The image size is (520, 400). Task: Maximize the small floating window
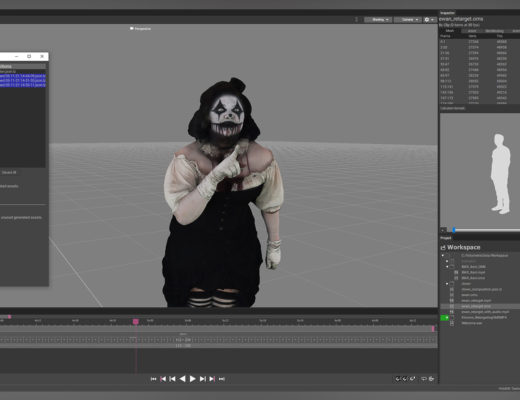[x=29, y=56]
